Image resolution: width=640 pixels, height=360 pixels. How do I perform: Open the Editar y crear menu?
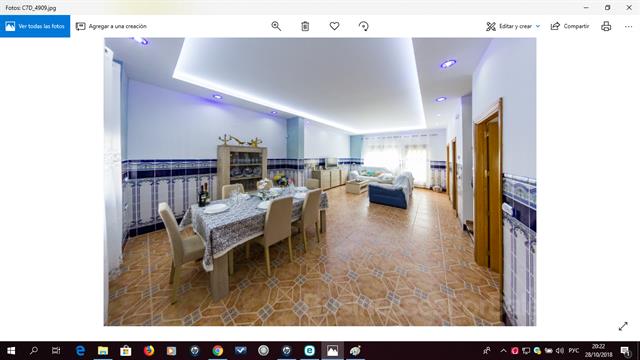[513, 26]
